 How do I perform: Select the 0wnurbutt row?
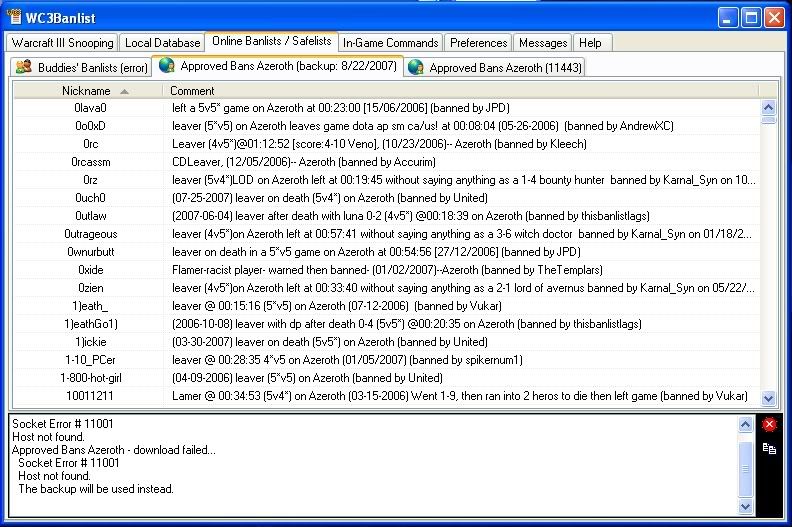point(386,252)
